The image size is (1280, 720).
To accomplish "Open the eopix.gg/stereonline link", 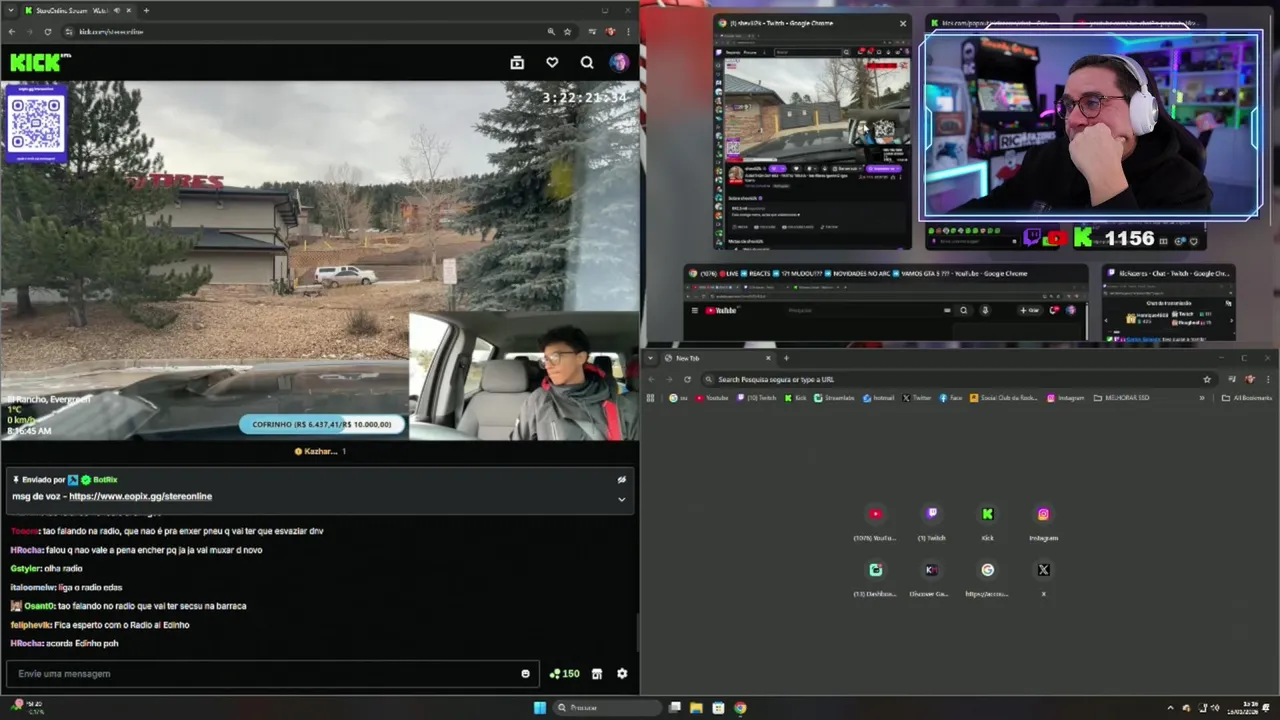I will point(140,496).
